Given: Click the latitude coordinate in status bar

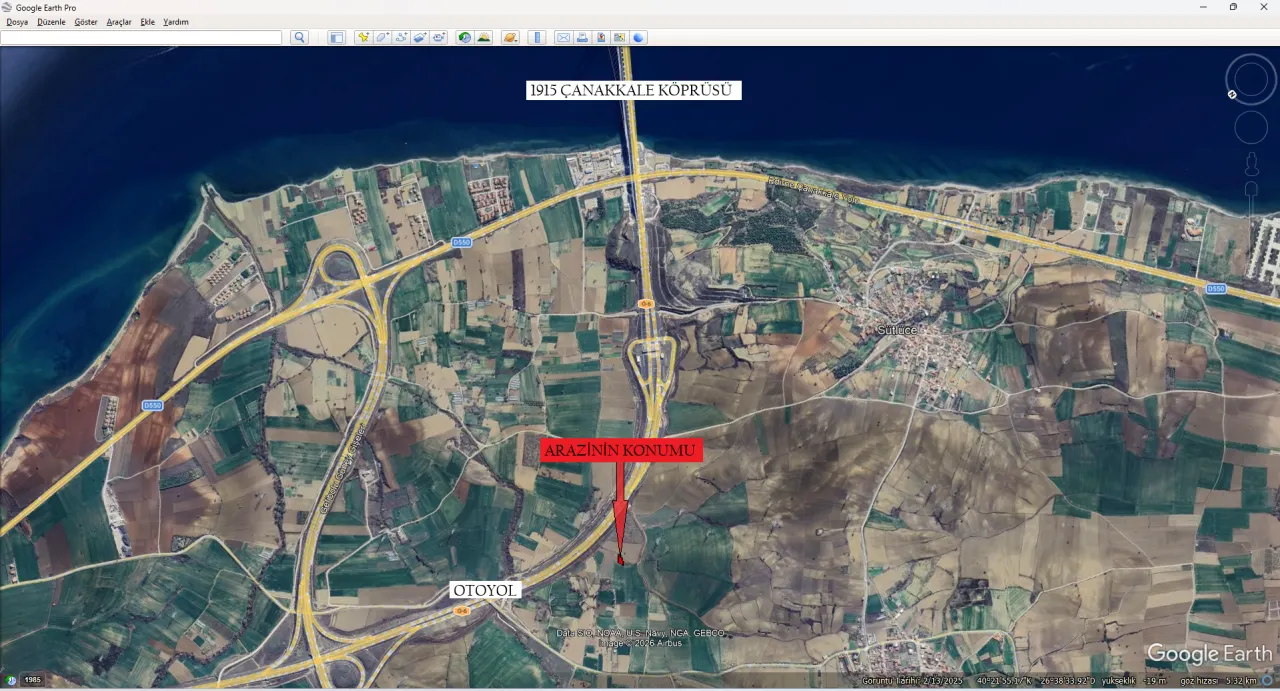Looking at the screenshot, I should coord(1005,681).
